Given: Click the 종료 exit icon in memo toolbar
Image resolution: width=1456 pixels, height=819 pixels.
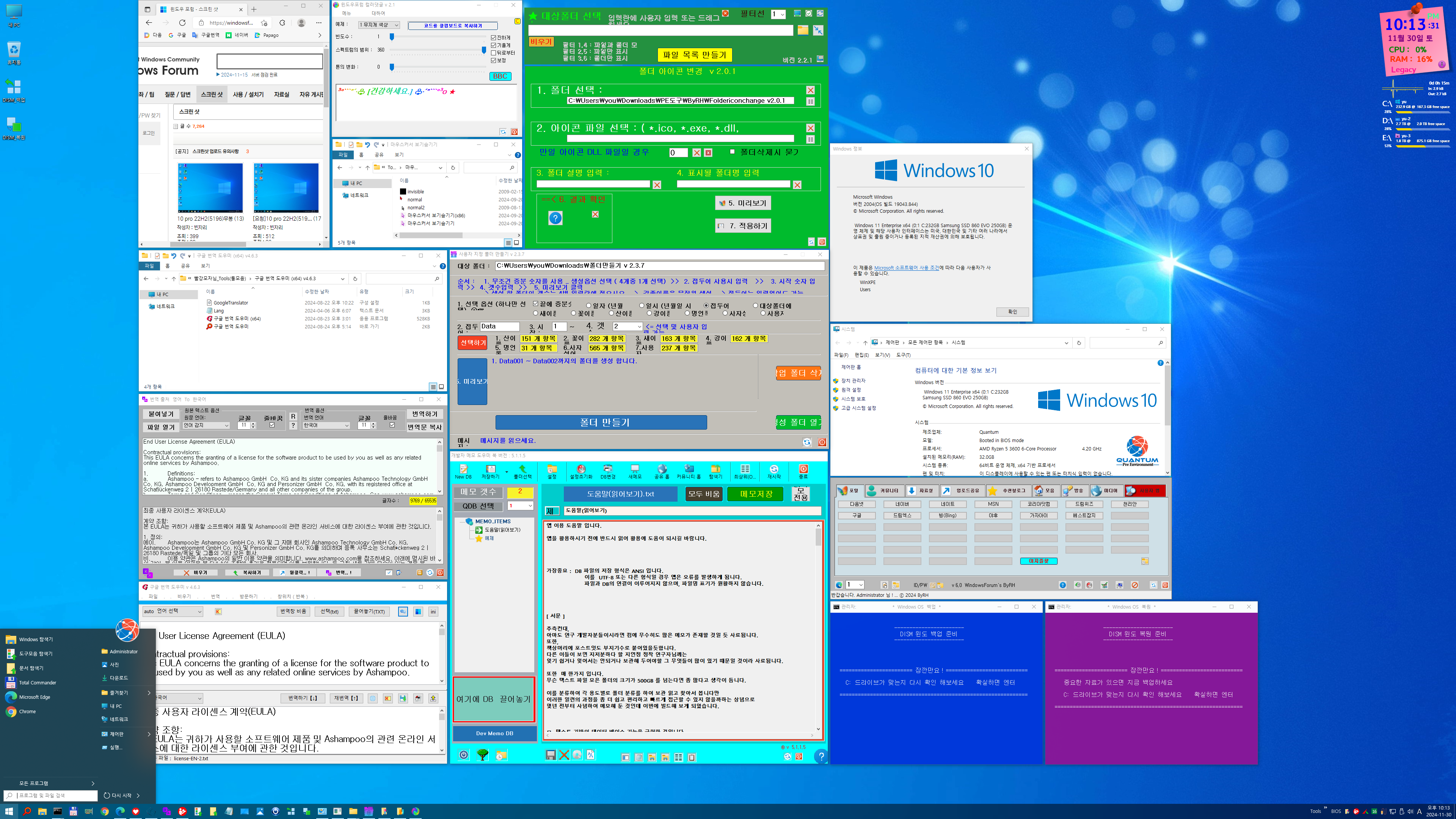Looking at the screenshot, I should click(x=803, y=471).
